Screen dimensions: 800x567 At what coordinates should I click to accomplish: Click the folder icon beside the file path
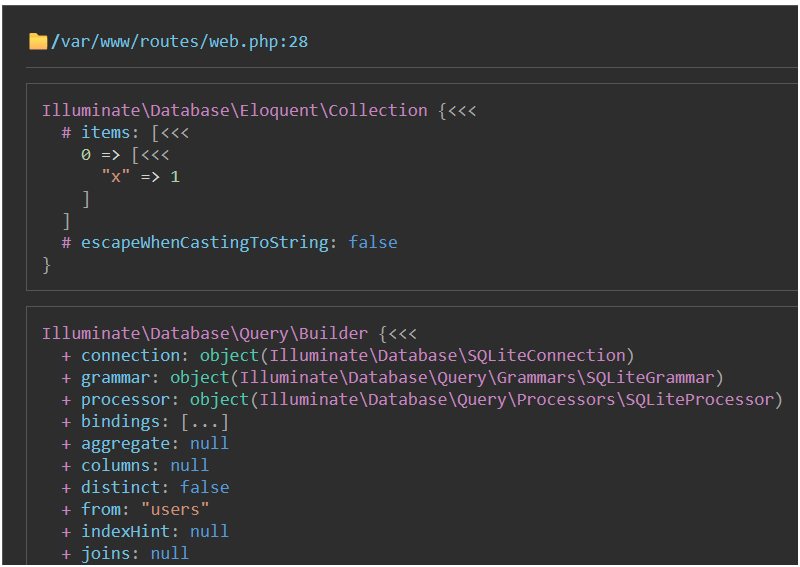click(38, 42)
